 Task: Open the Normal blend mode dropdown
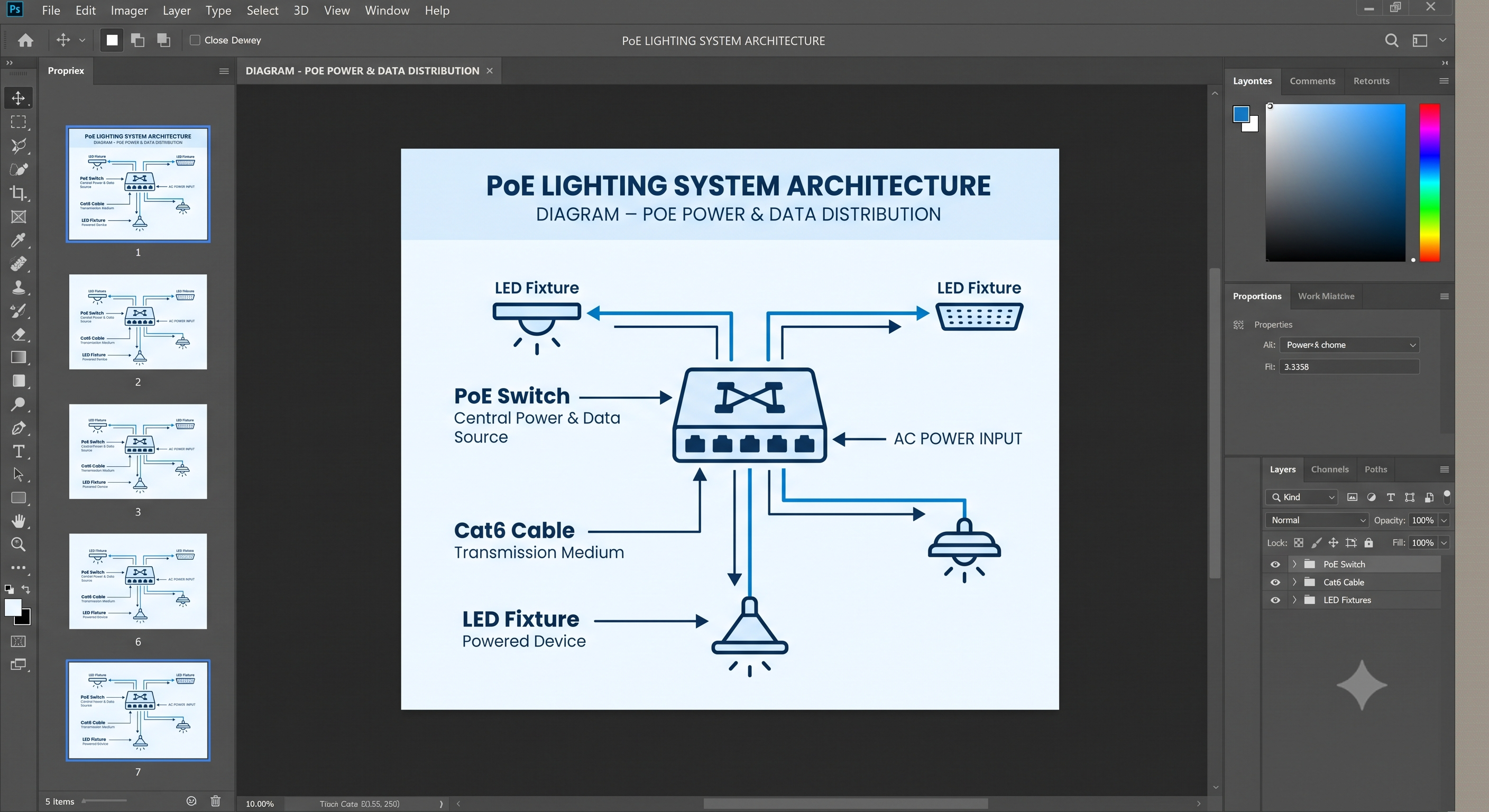pyautogui.click(x=1317, y=520)
